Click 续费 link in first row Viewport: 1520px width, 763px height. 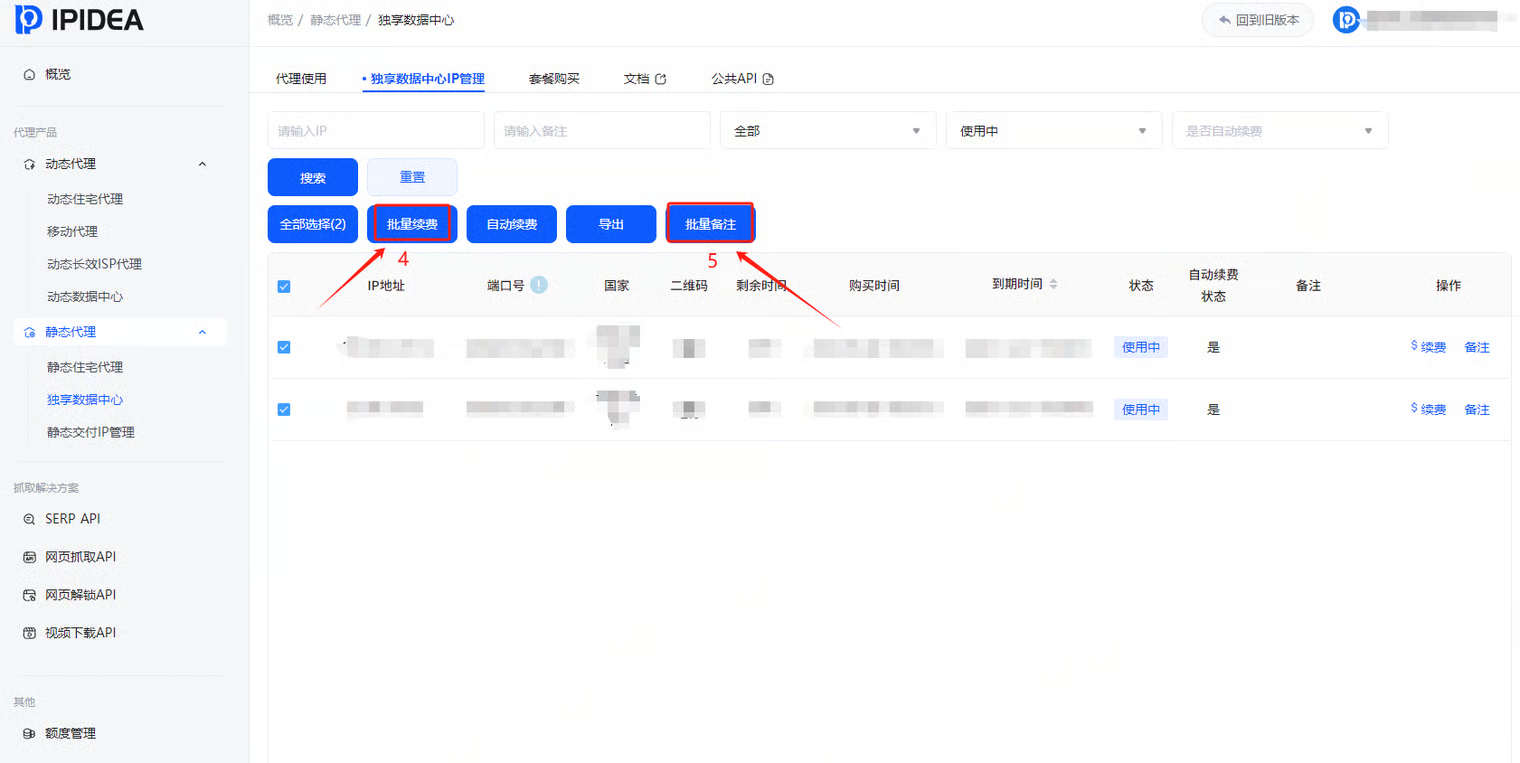pos(1428,347)
